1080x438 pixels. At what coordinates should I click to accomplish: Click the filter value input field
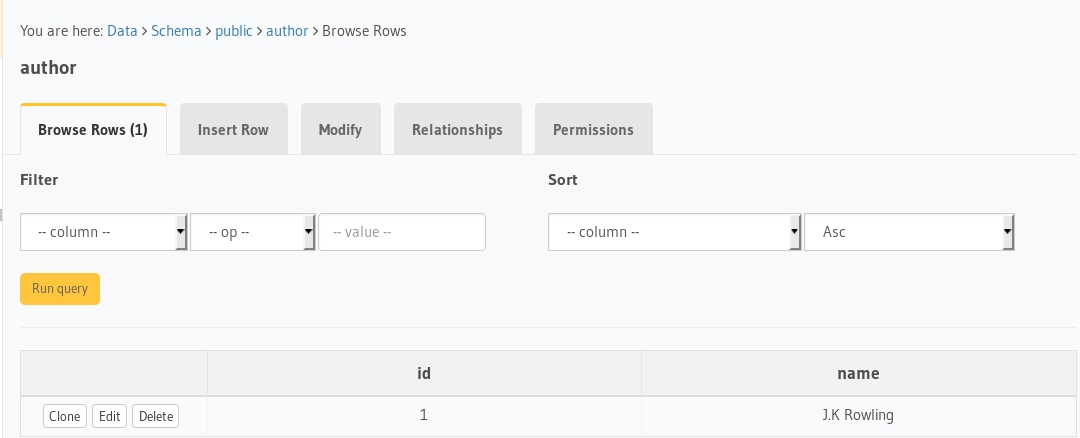(x=401, y=232)
